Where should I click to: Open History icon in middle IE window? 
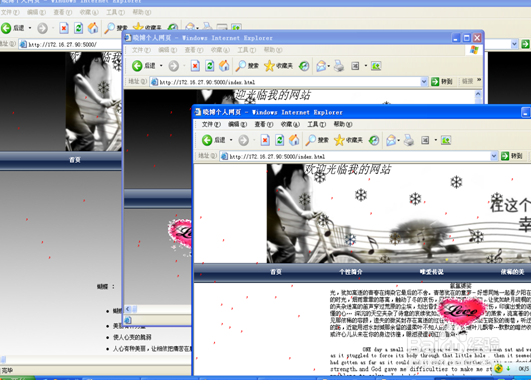click(304, 65)
